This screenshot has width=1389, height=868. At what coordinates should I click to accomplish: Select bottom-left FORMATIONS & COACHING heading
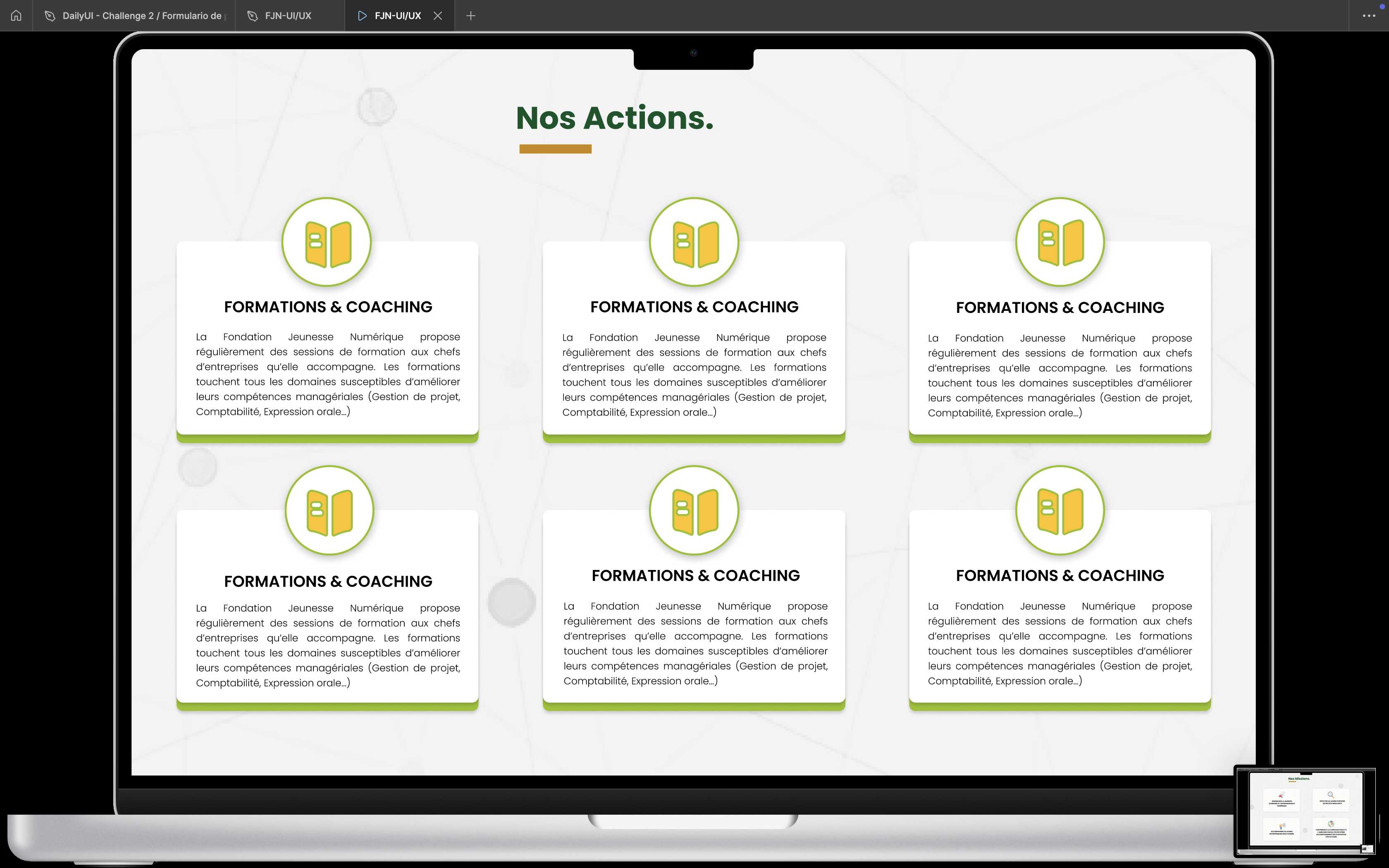[328, 581]
